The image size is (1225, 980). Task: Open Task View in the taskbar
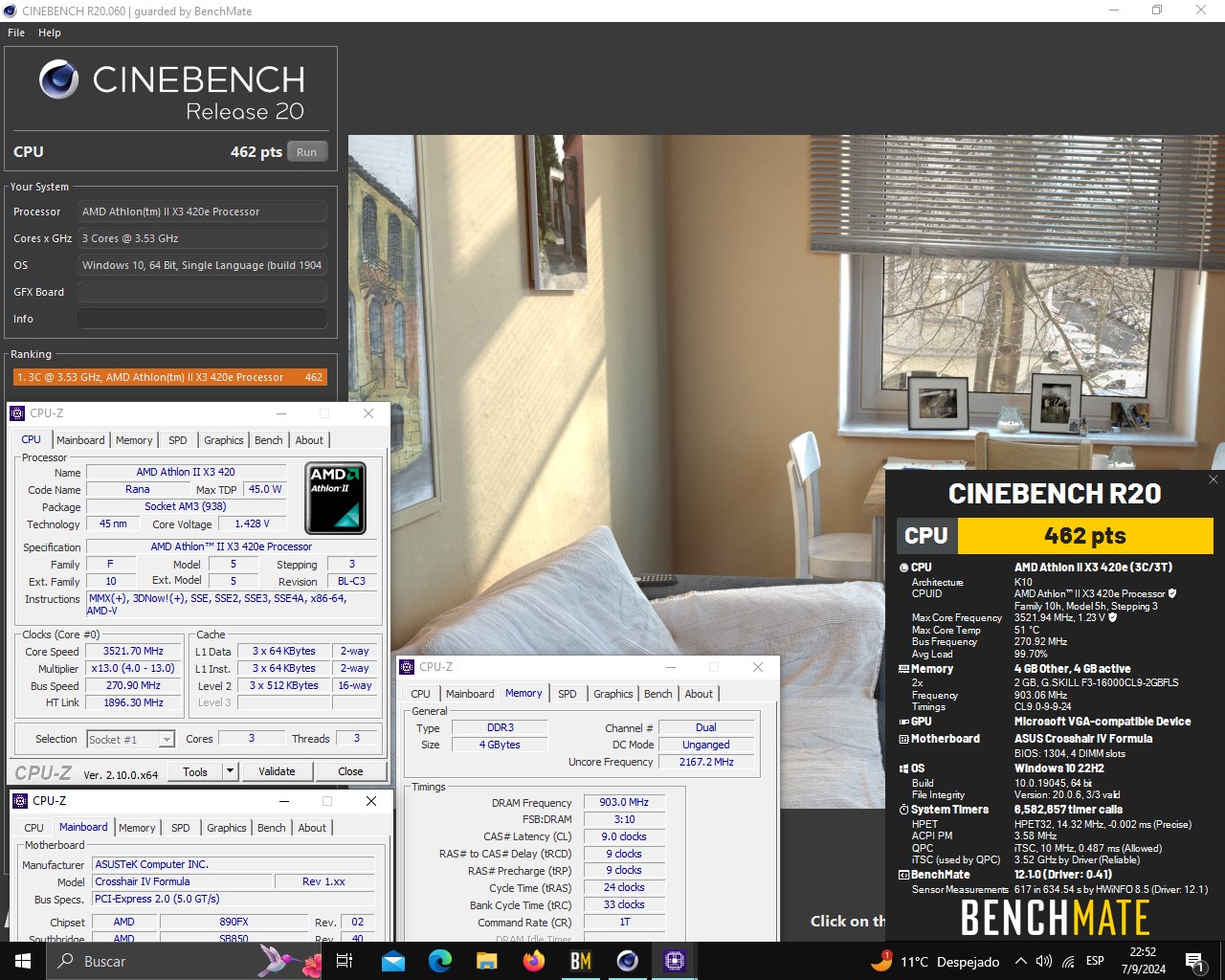345,961
